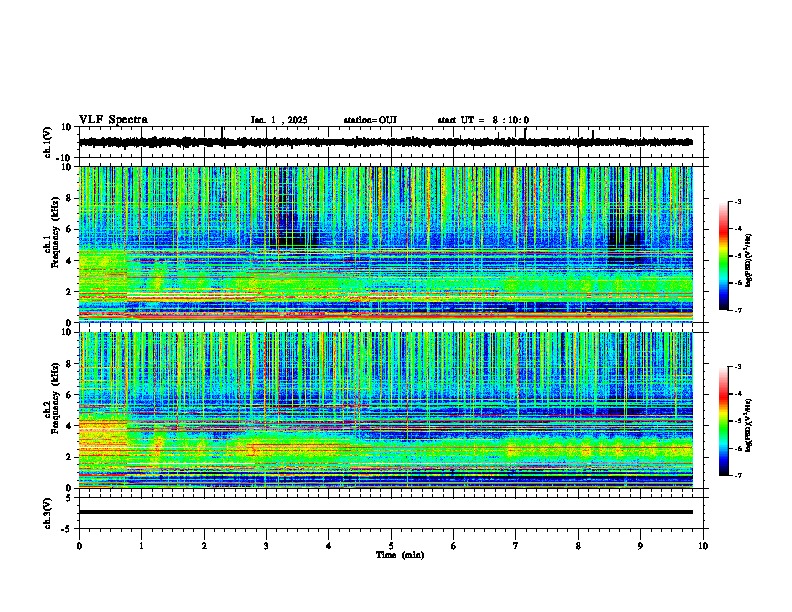The image size is (792, 612).
Task: Click time axis tick label "3"
Action: (x=266, y=546)
